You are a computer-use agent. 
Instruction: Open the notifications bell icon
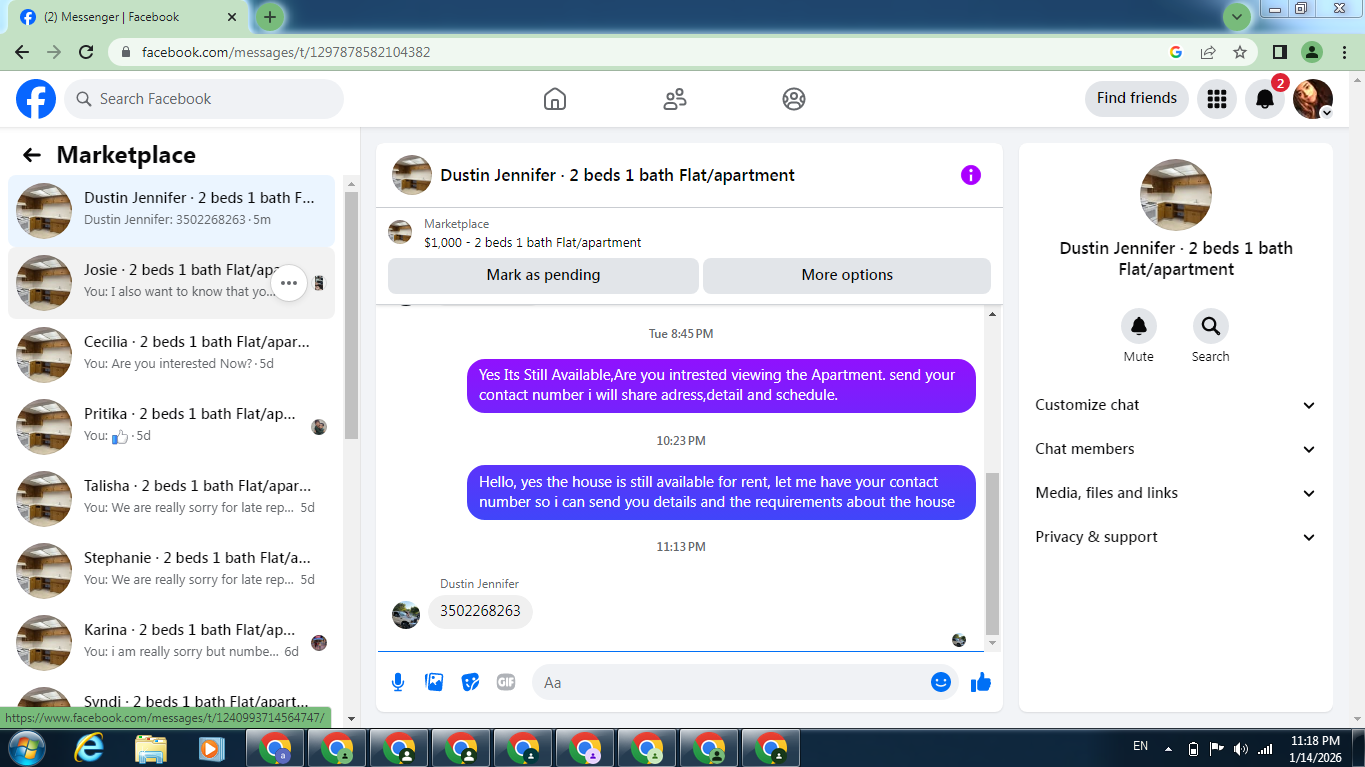click(x=1265, y=99)
